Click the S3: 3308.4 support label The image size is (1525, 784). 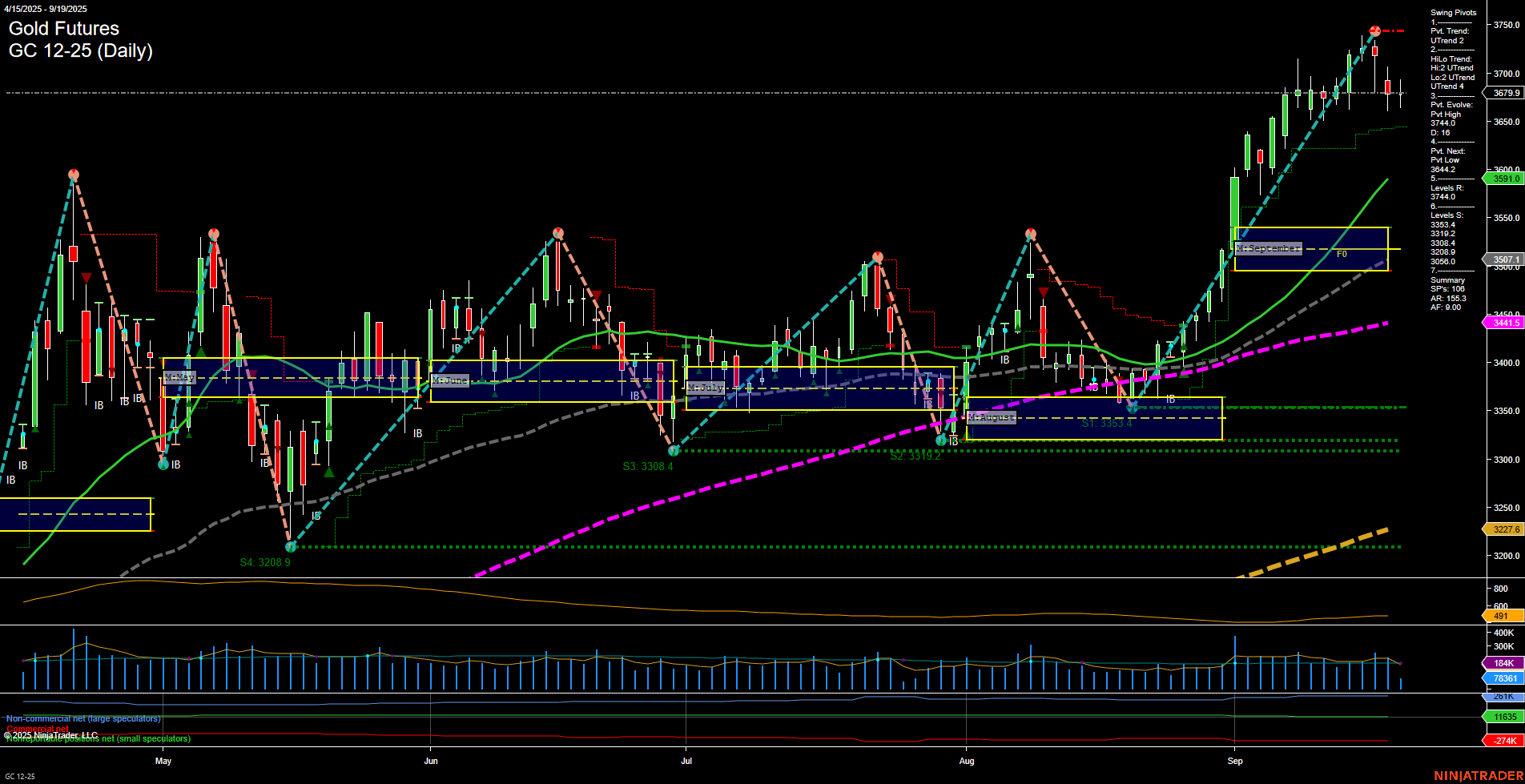(x=648, y=466)
